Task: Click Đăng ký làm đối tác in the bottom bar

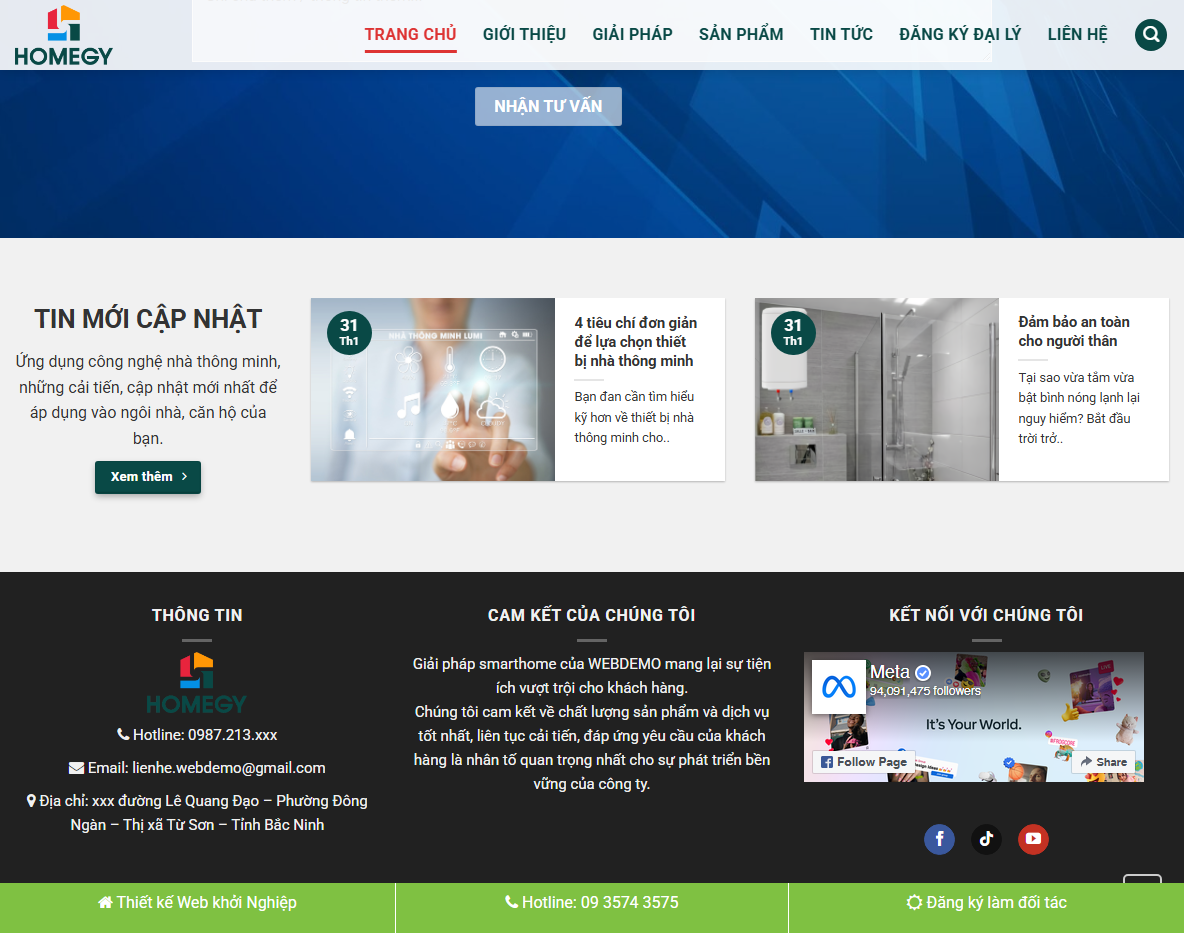Action: pos(987,902)
